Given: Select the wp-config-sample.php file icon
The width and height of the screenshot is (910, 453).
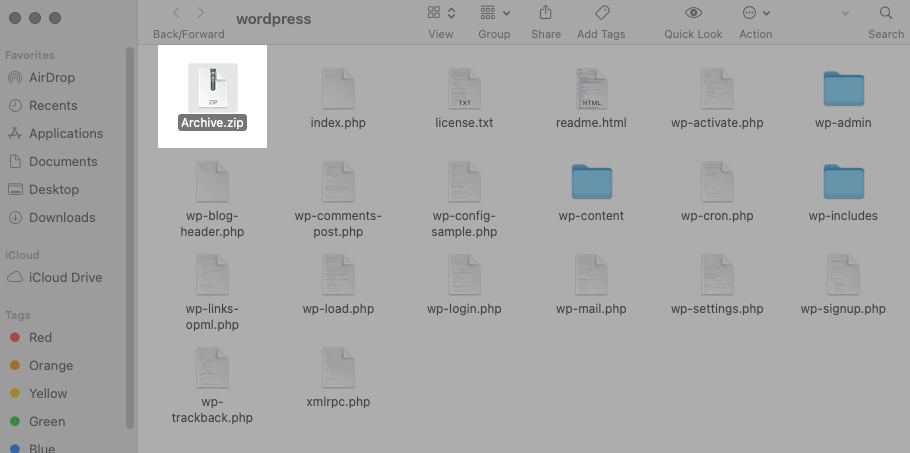Looking at the screenshot, I should pyautogui.click(x=464, y=182).
